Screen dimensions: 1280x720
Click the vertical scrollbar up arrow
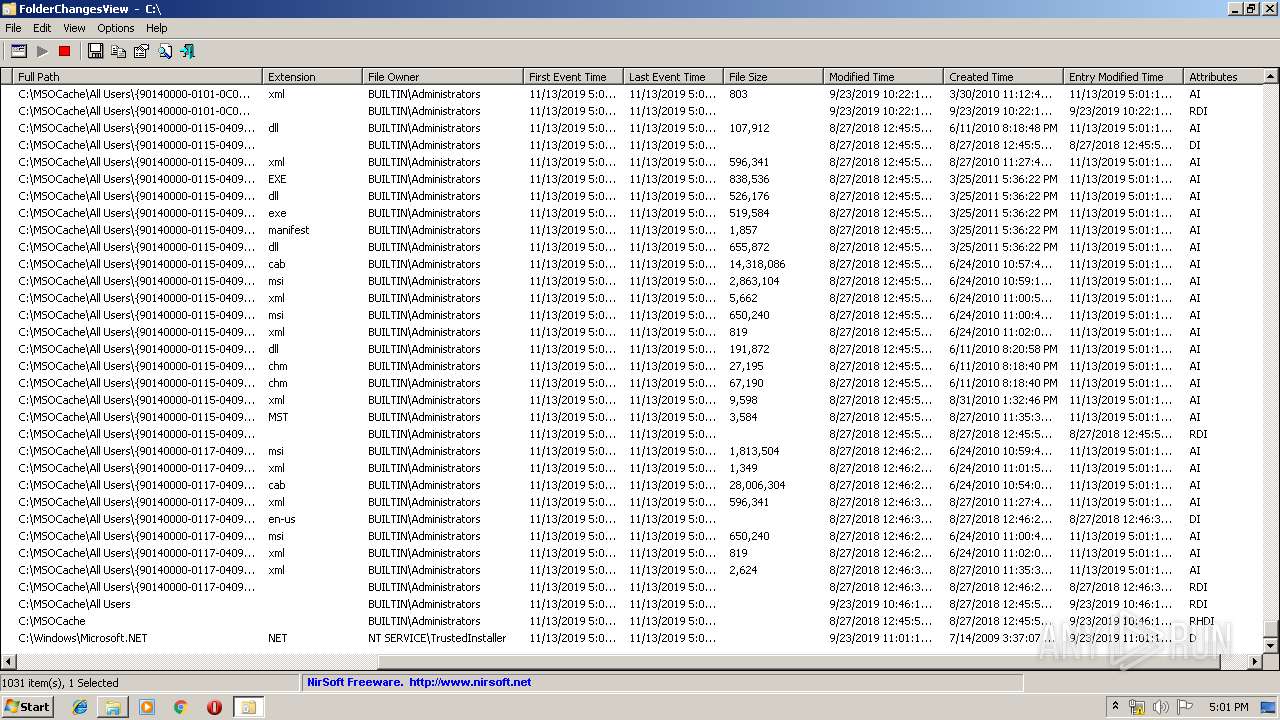1271,76
